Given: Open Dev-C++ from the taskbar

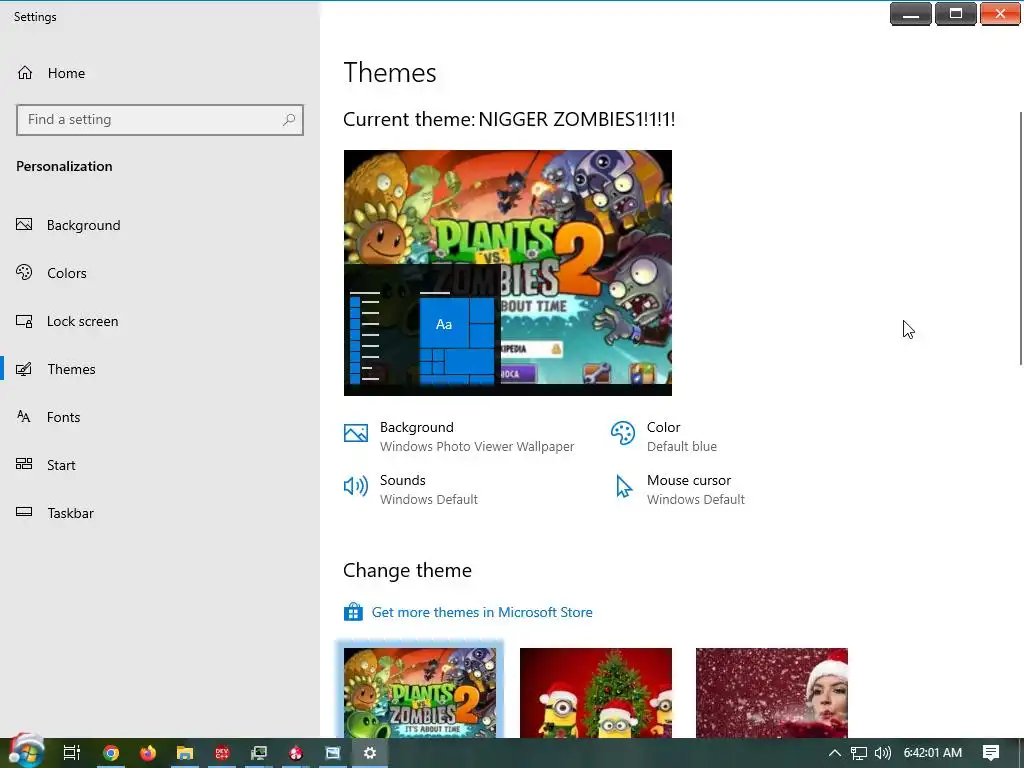Looking at the screenshot, I should pos(222,753).
